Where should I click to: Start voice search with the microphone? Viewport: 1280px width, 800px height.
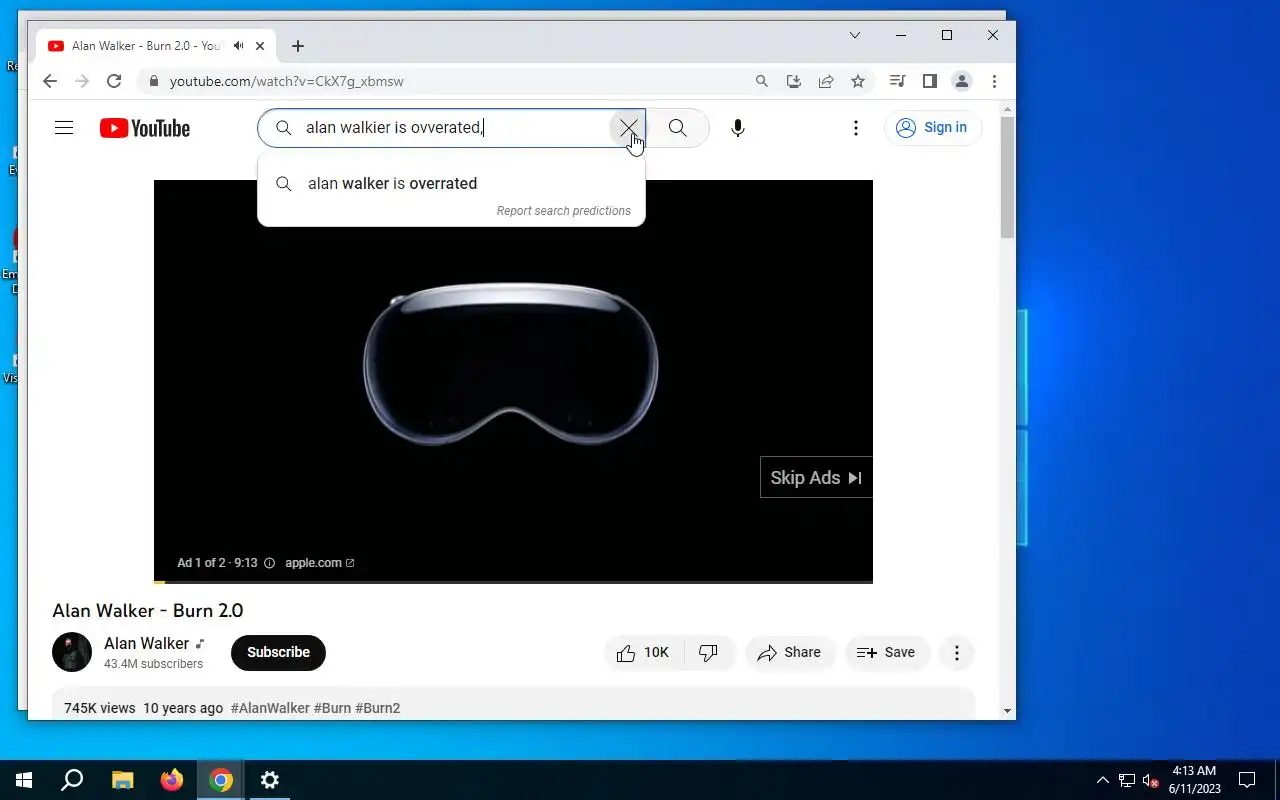[x=738, y=128]
